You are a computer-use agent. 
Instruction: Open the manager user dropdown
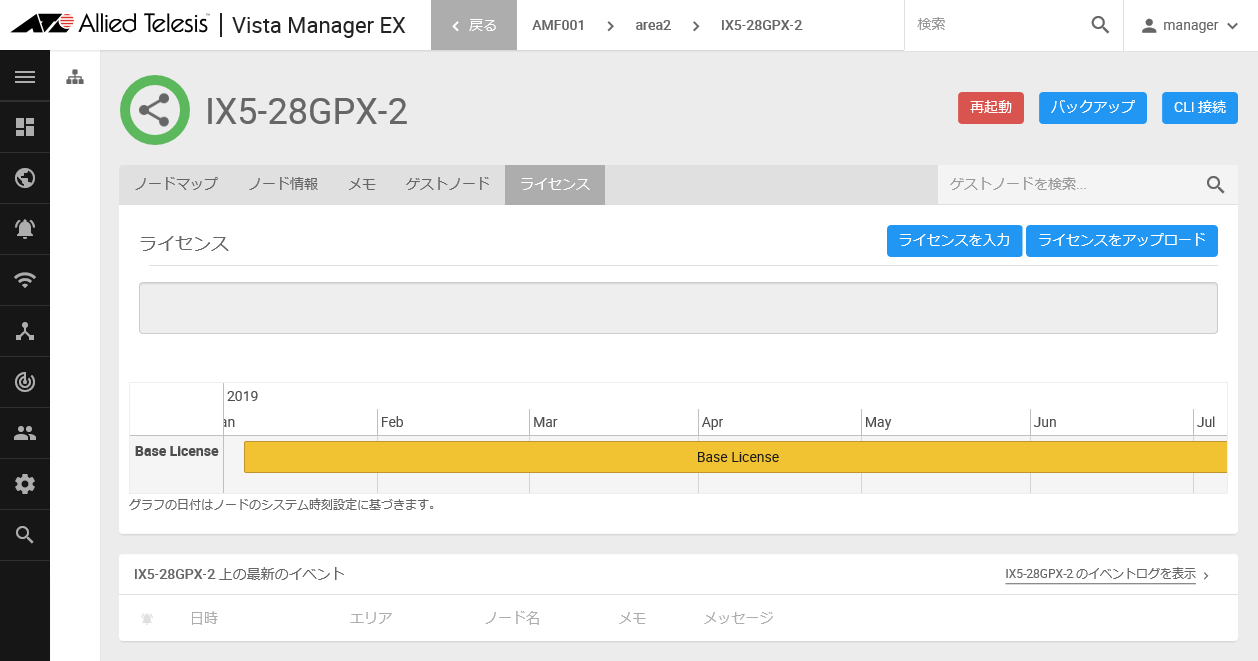coord(1190,25)
